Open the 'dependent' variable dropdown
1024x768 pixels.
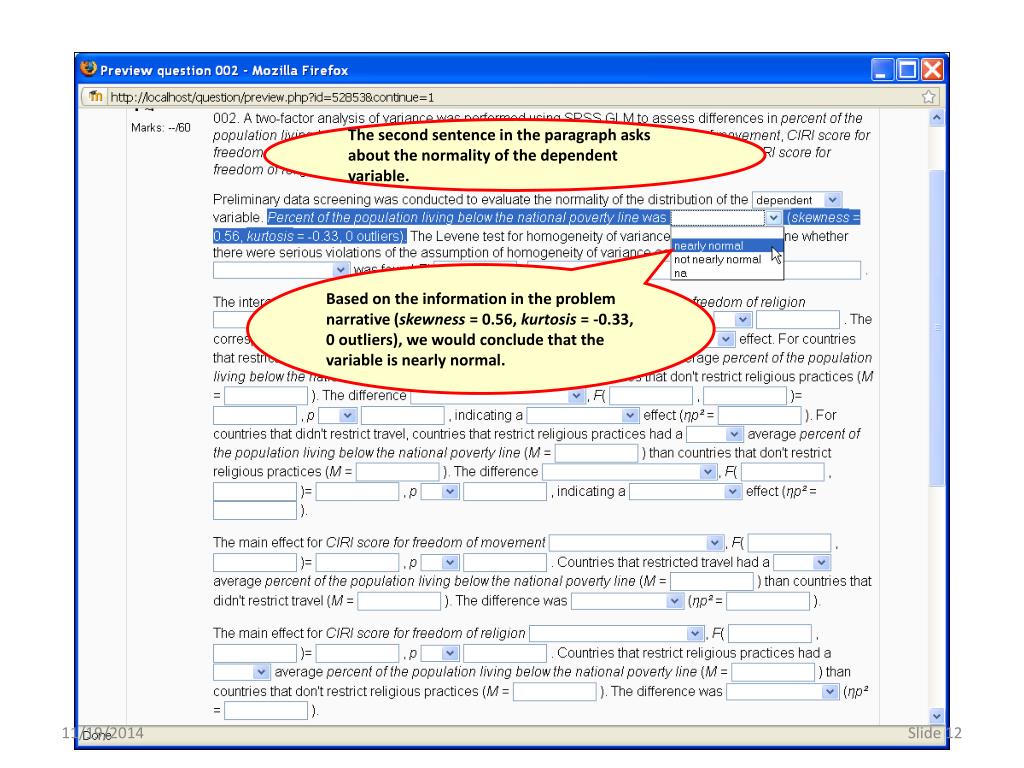click(797, 200)
